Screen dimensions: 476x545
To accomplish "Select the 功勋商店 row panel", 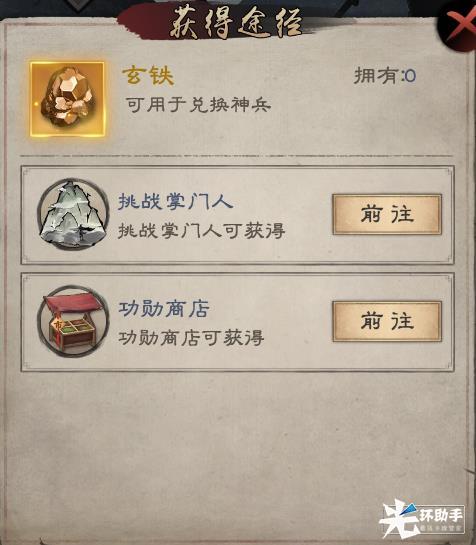I will [237, 322].
